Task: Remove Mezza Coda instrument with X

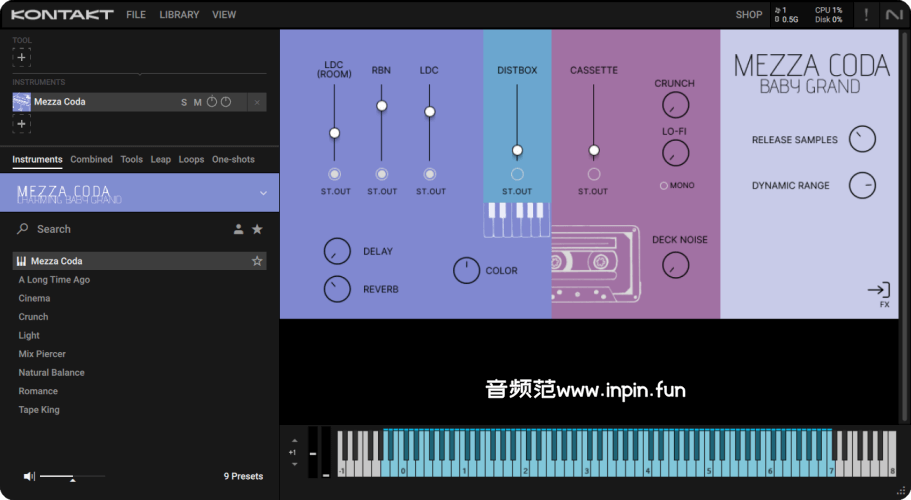Action: 257,102
